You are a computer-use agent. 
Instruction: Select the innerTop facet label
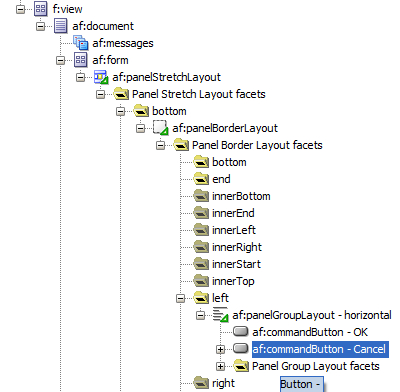click(233, 281)
